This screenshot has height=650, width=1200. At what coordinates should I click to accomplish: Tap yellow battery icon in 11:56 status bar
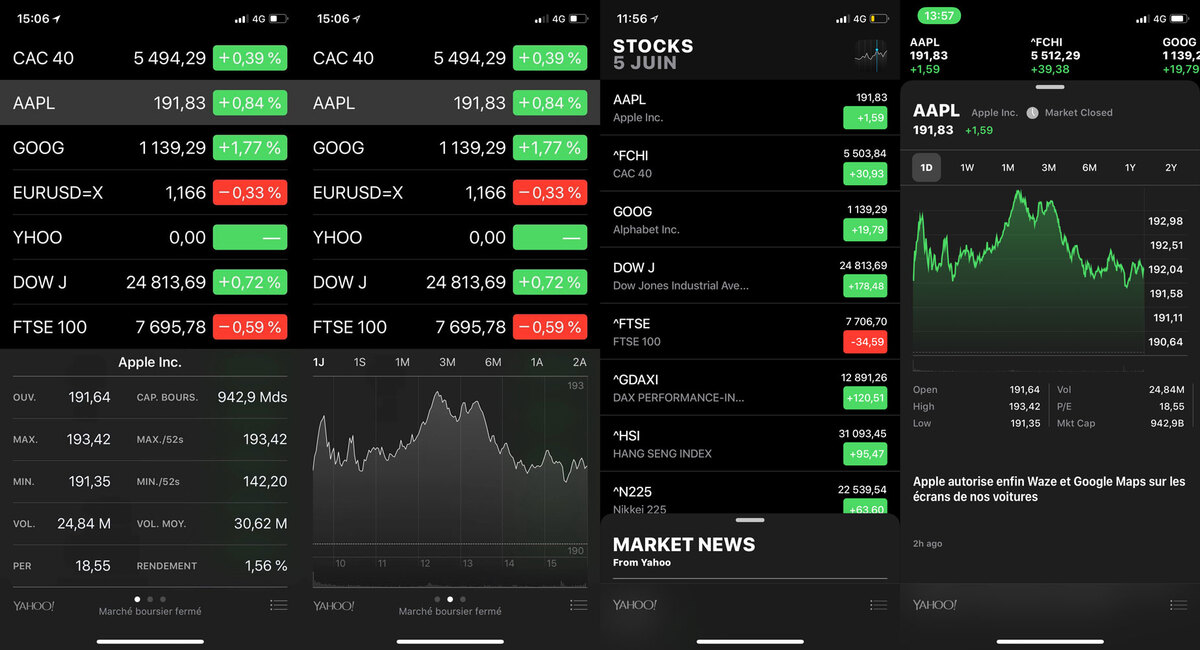click(x=879, y=18)
